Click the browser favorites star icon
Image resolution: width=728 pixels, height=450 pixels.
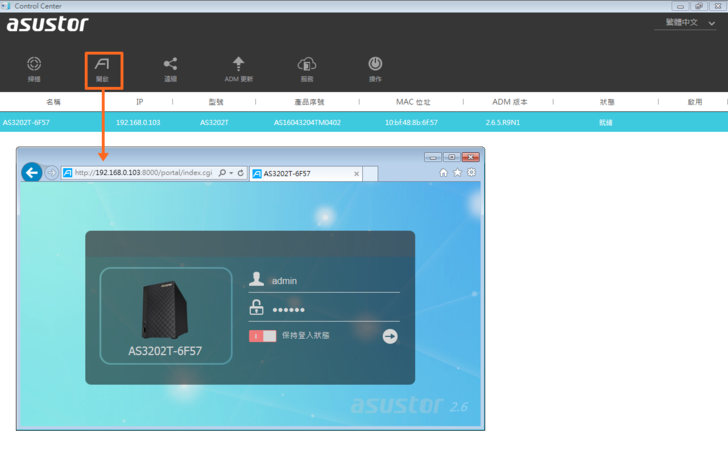click(458, 173)
